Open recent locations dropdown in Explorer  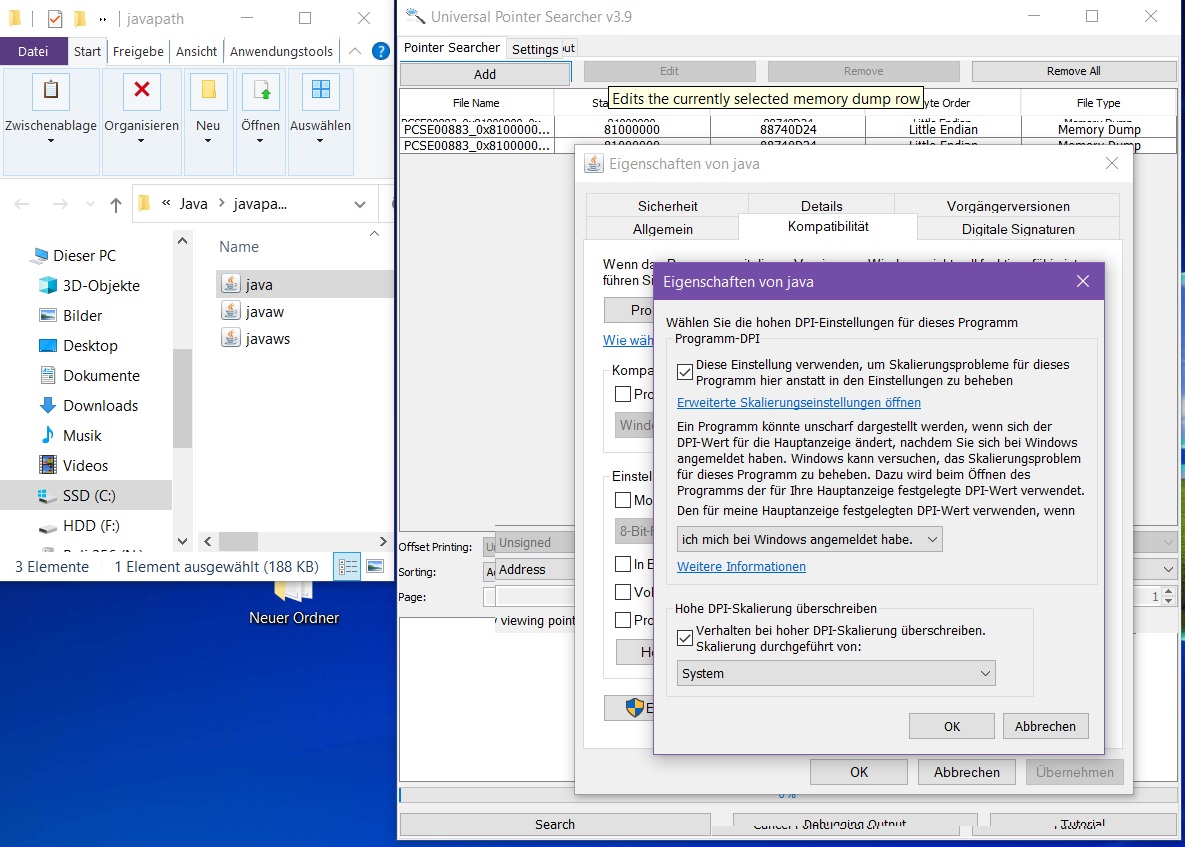[90, 204]
